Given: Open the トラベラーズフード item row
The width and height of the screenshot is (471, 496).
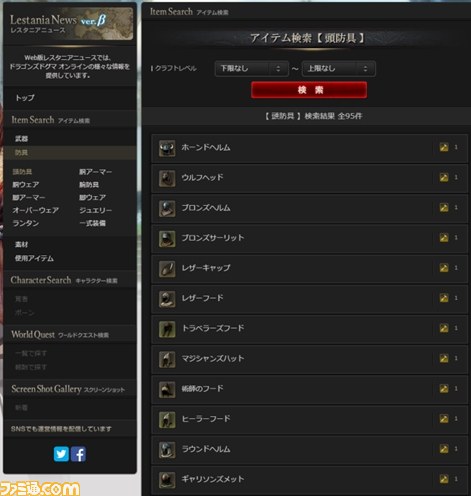Looking at the screenshot, I should [x=310, y=329].
